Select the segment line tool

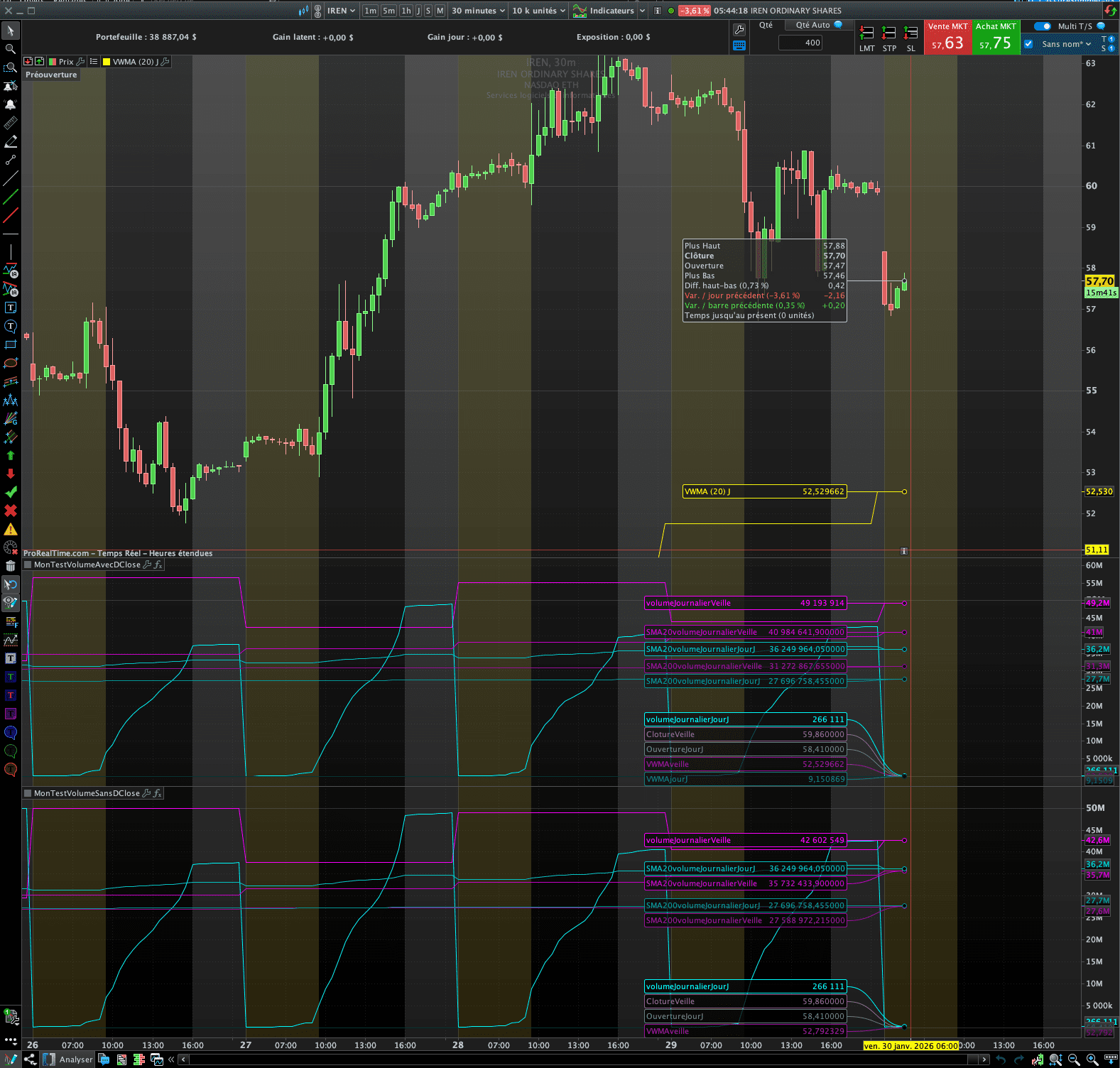coord(11,160)
